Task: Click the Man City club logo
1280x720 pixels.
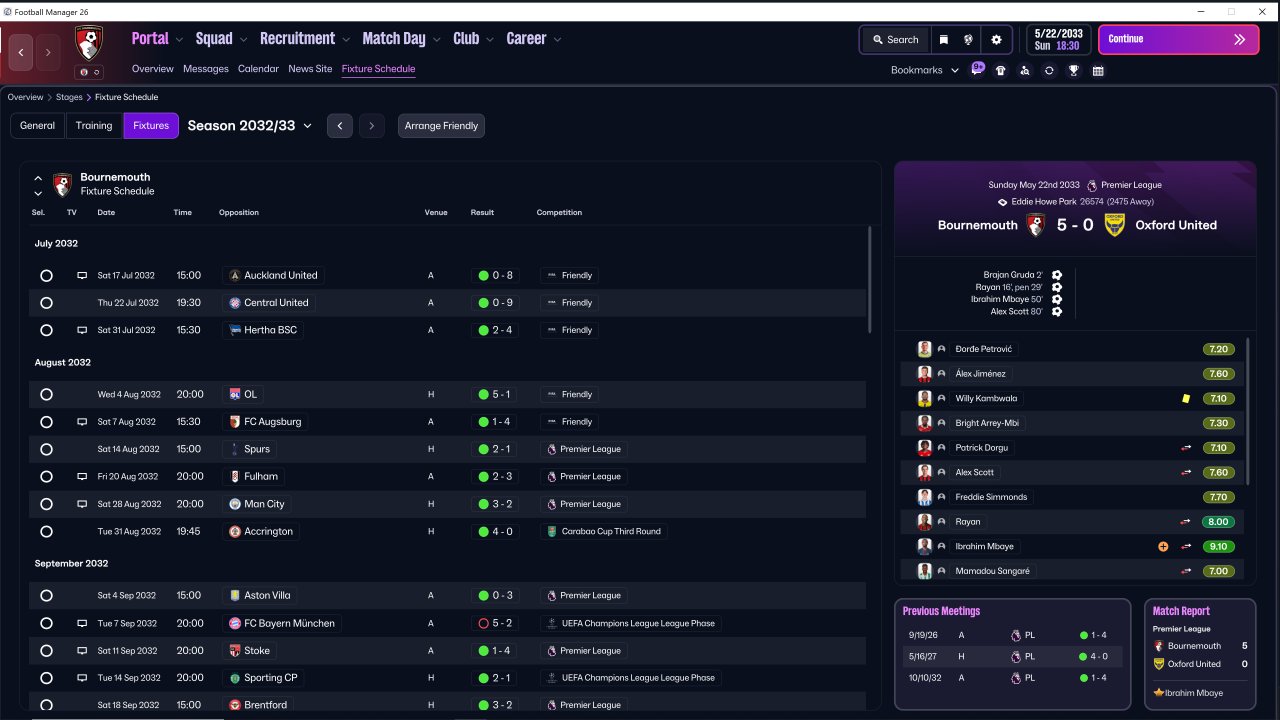Action: pos(234,504)
